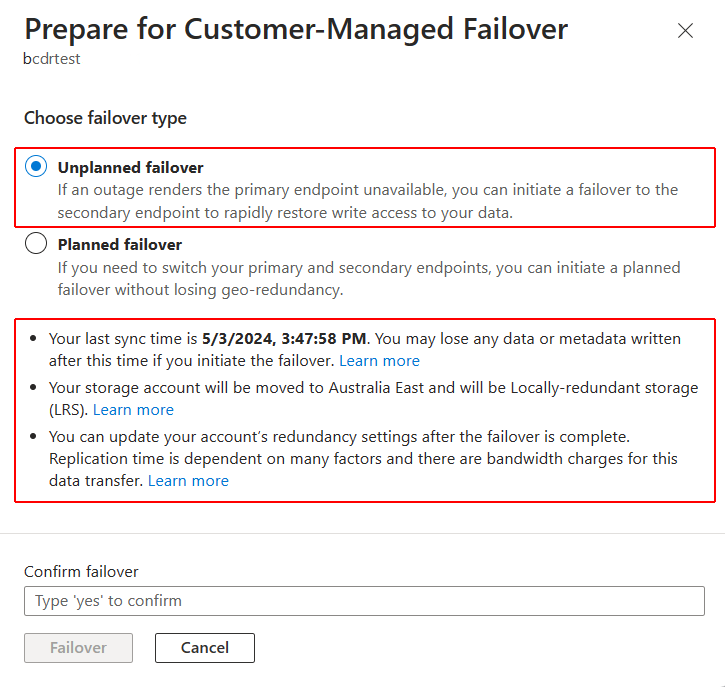Click the bold Planned failover label
This screenshot has height=687, width=725.
[119, 244]
